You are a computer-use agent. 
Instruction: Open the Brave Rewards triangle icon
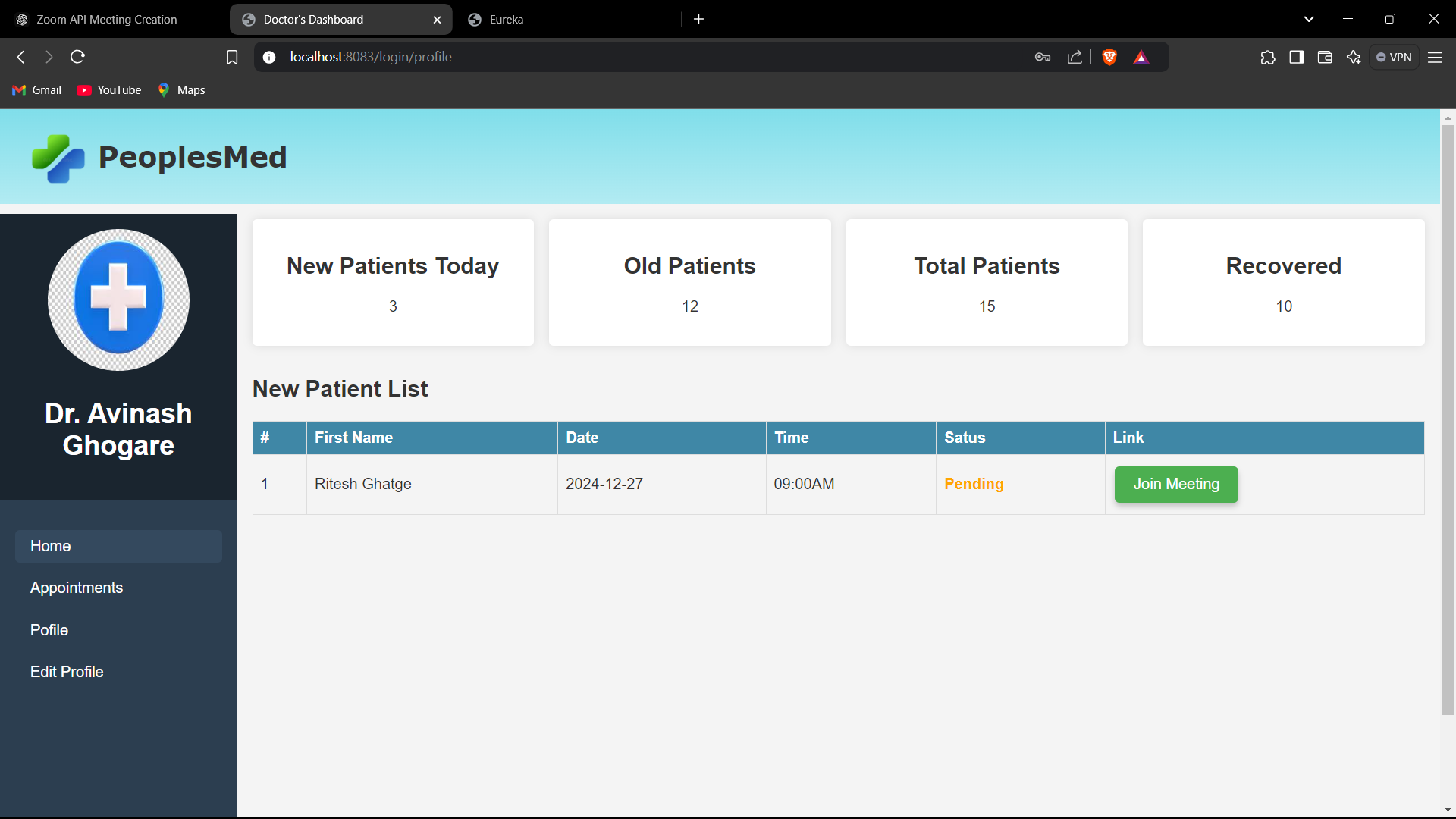click(x=1141, y=57)
